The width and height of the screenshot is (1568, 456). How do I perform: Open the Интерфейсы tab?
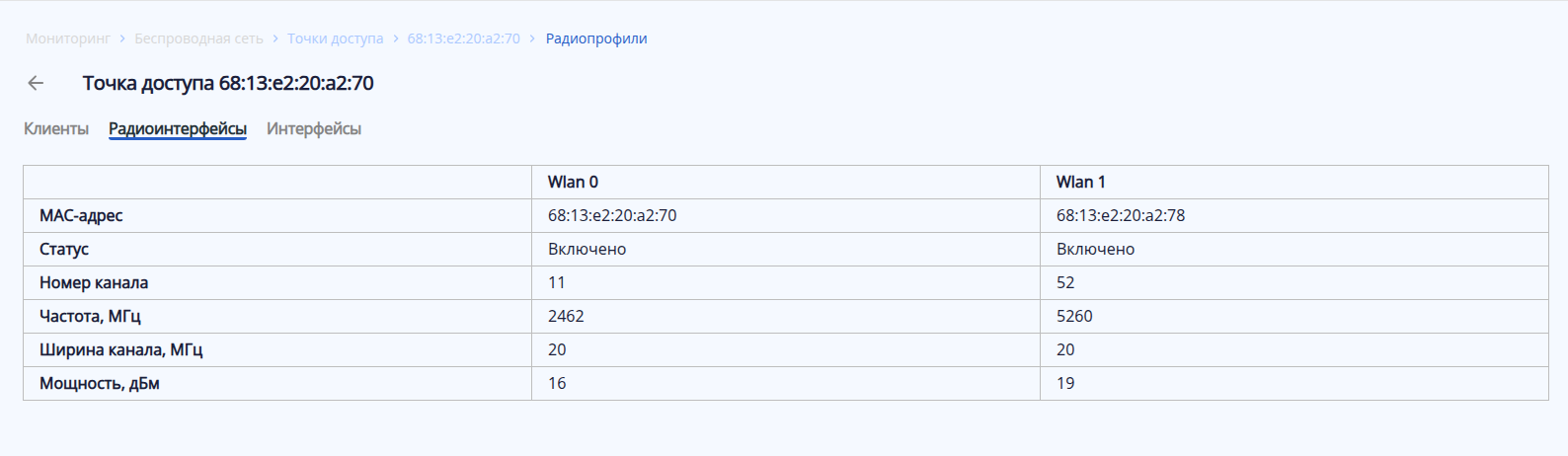coord(314,128)
